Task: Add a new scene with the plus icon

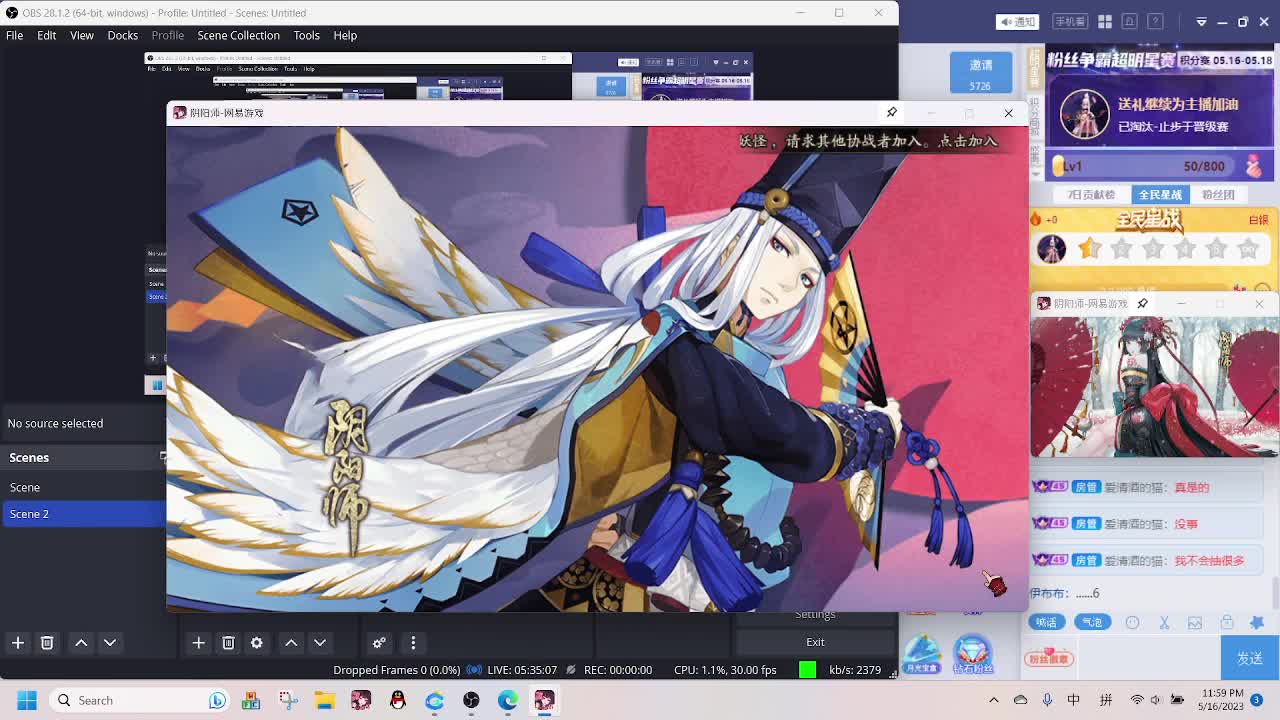Action: [17, 643]
